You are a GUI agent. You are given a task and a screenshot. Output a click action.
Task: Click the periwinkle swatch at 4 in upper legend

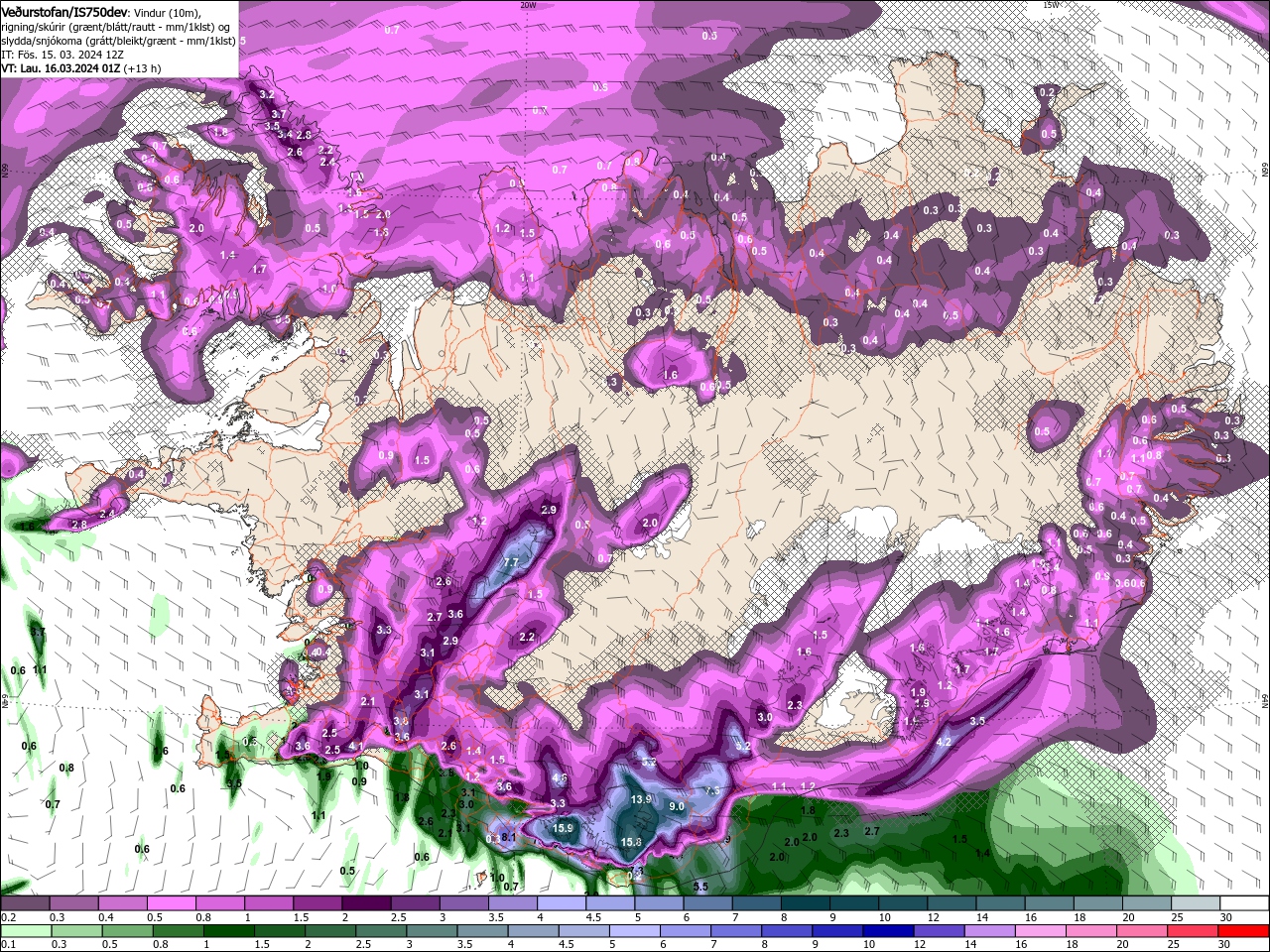[x=562, y=903]
